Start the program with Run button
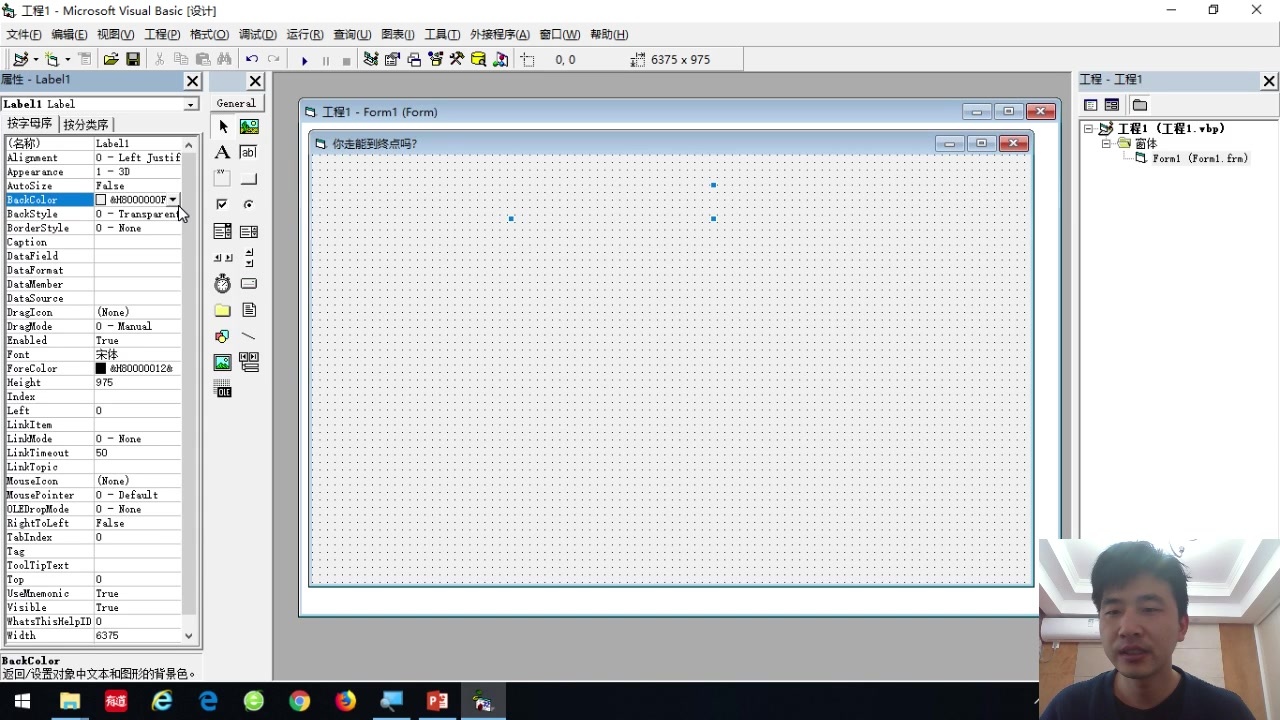Image resolution: width=1280 pixels, height=720 pixels. coord(304,60)
